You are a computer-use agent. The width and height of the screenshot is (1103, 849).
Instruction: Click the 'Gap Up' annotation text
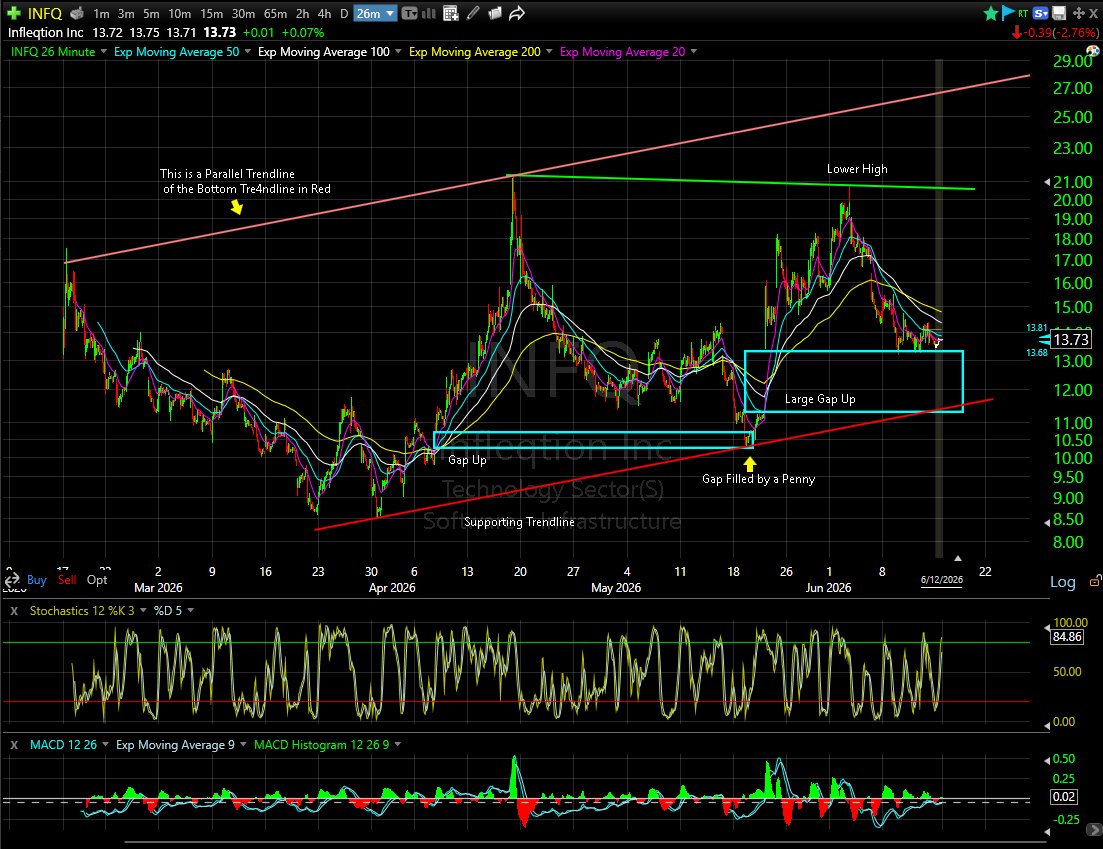click(x=467, y=459)
